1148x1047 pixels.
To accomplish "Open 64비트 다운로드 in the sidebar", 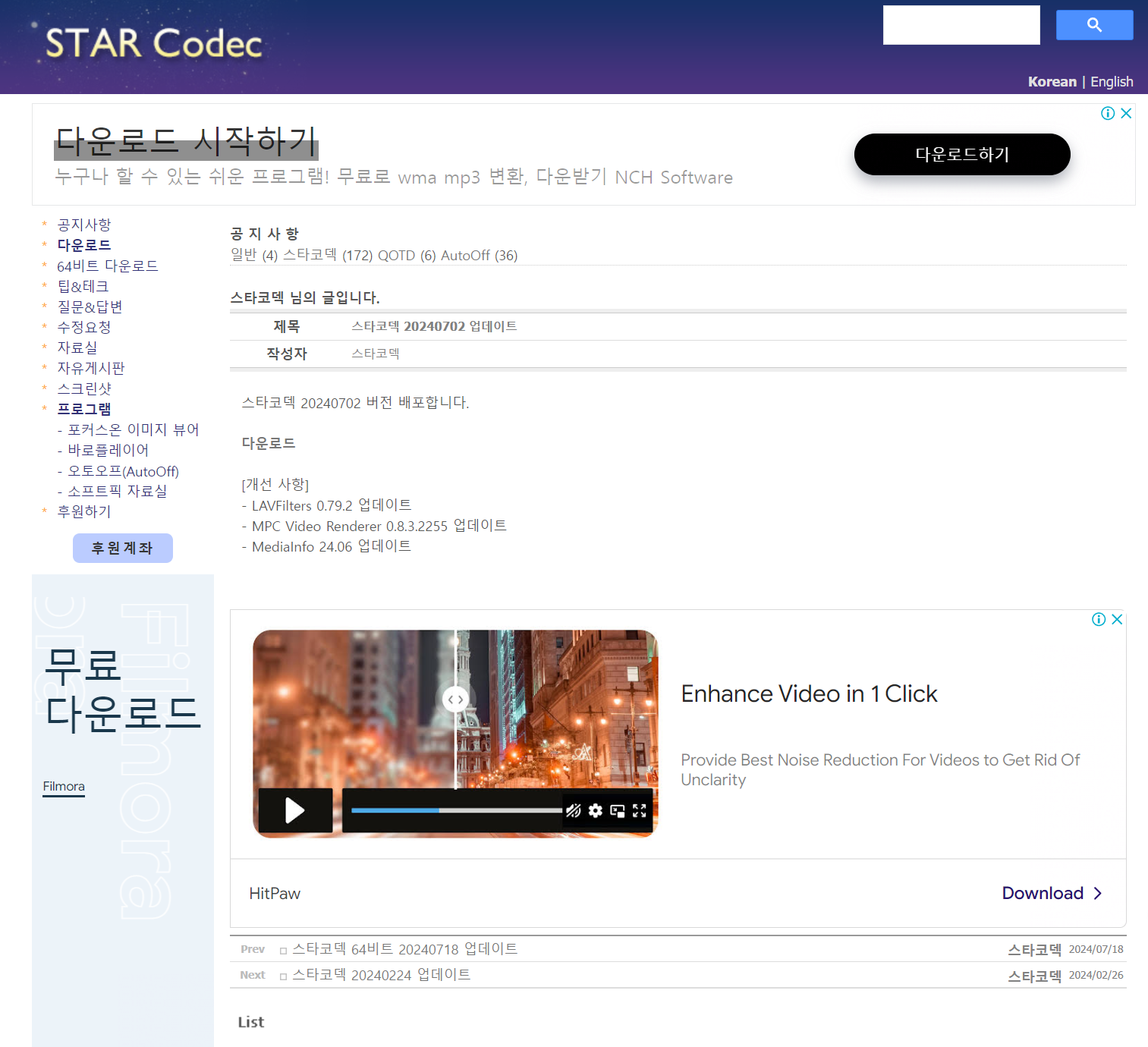I will [108, 266].
